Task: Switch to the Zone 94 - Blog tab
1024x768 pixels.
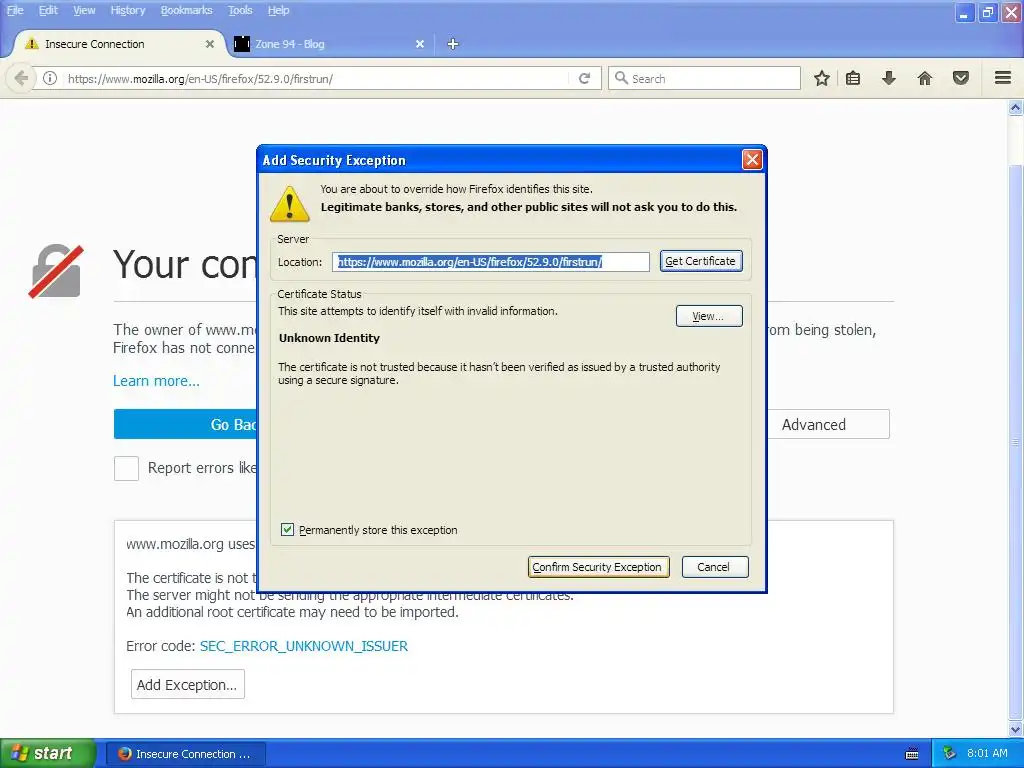Action: tap(328, 44)
